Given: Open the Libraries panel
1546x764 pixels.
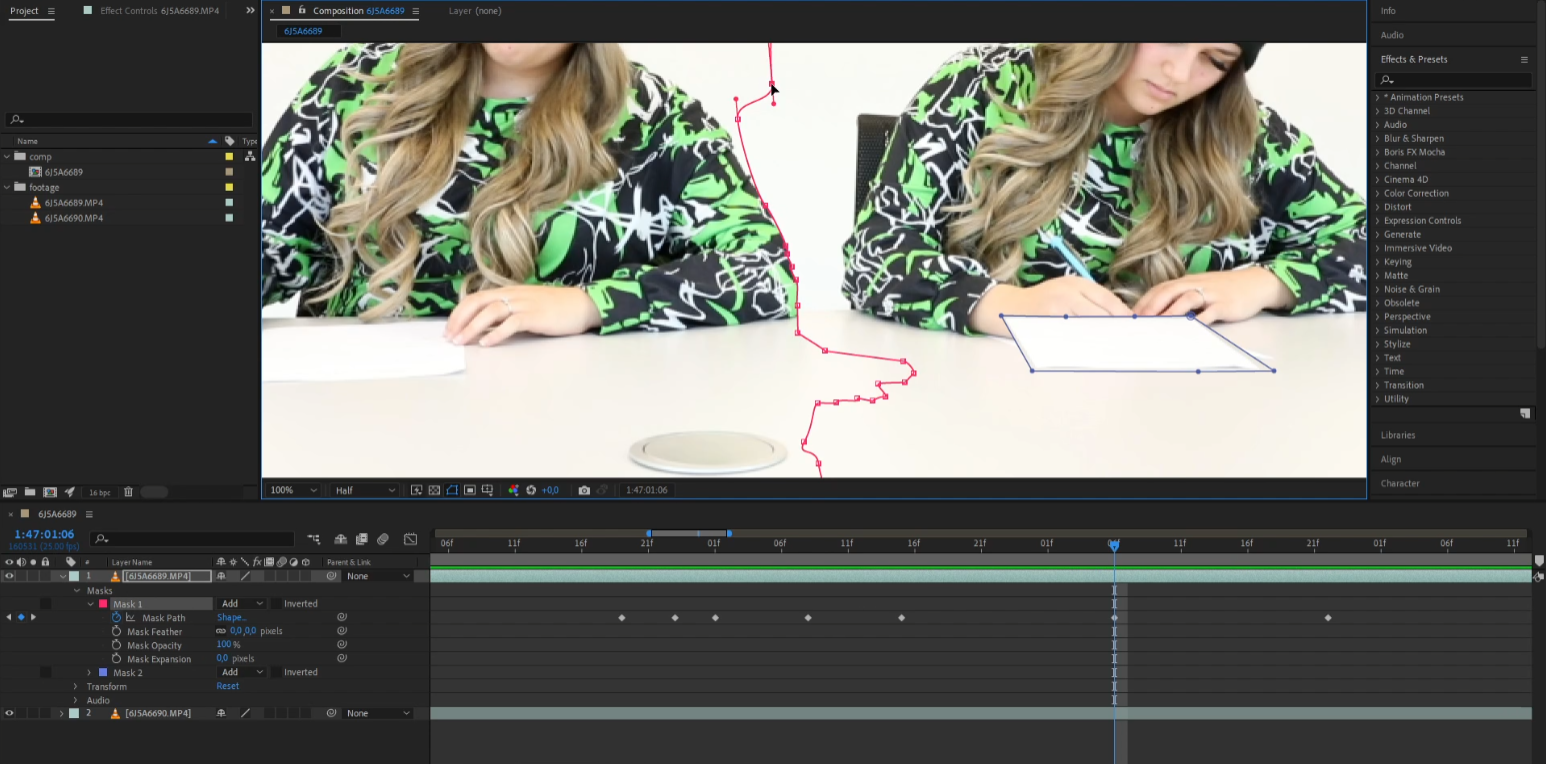Looking at the screenshot, I should click(x=1398, y=435).
